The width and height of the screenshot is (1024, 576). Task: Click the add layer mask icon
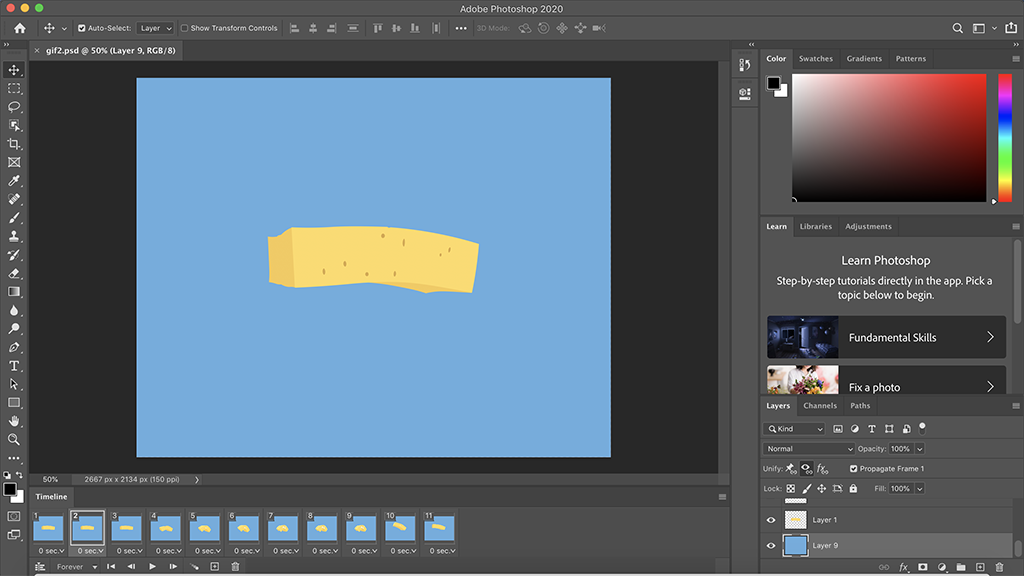point(922,567)
